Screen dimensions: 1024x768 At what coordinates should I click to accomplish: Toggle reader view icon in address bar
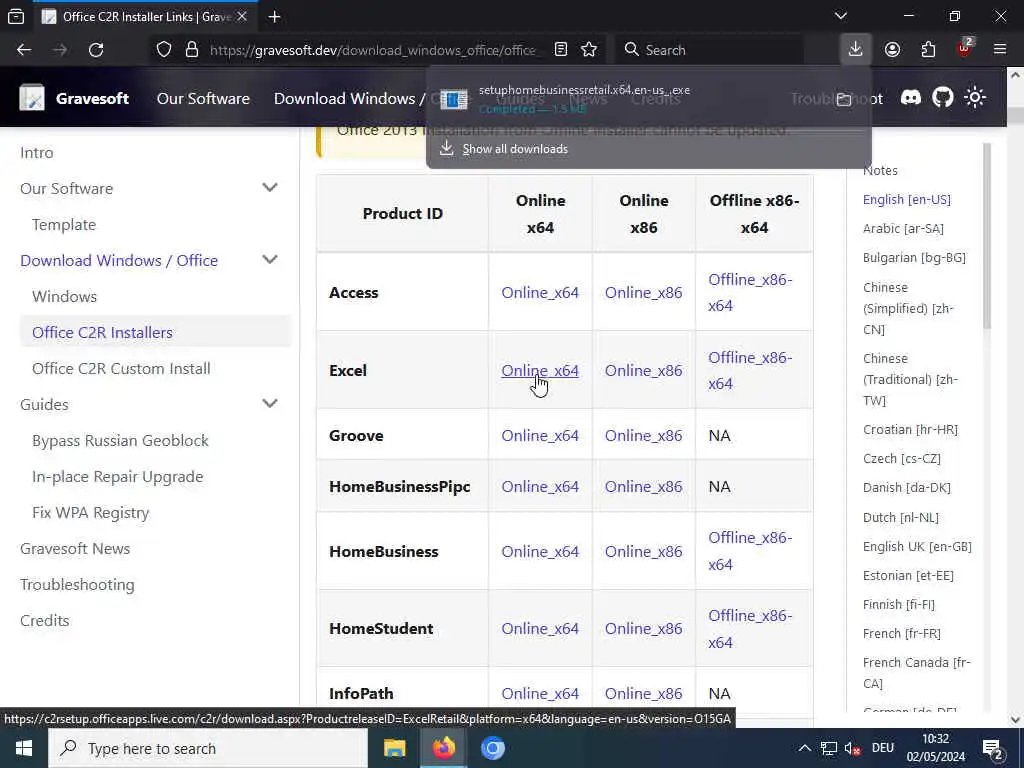click(x=560, y=50)
